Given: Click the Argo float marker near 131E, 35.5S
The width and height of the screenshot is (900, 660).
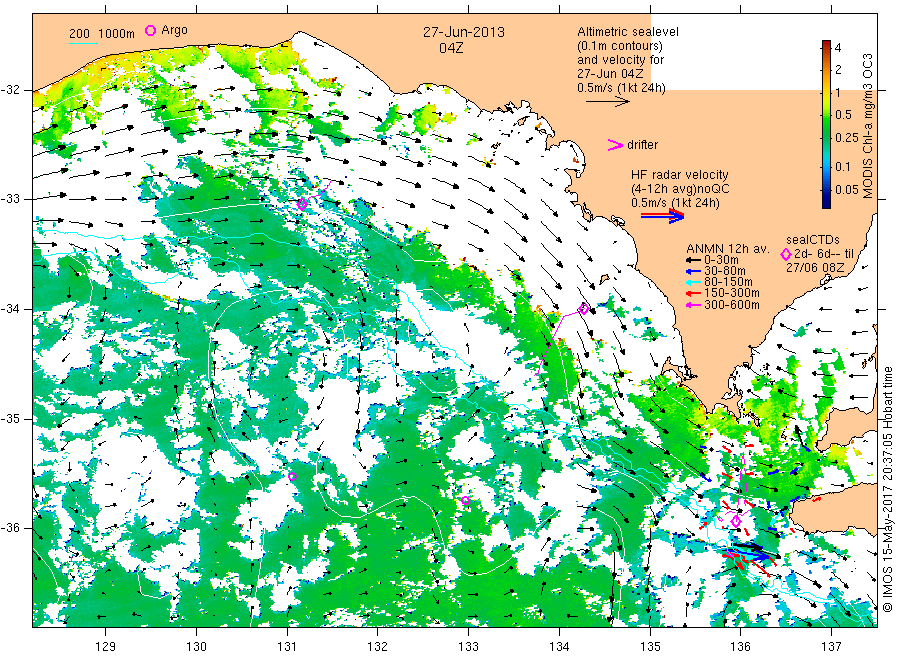Looking at the screenshot, I should coord(292,476).
